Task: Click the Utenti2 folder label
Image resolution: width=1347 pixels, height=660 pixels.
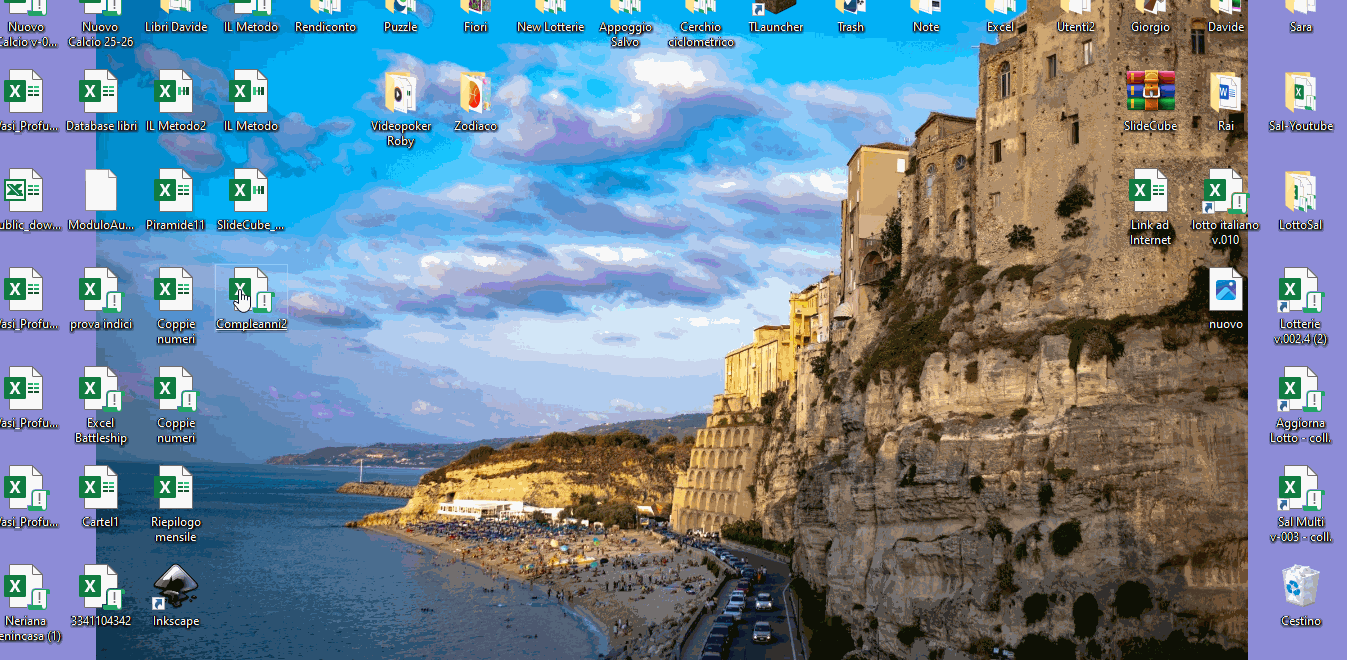Action: pos(1076,27)
